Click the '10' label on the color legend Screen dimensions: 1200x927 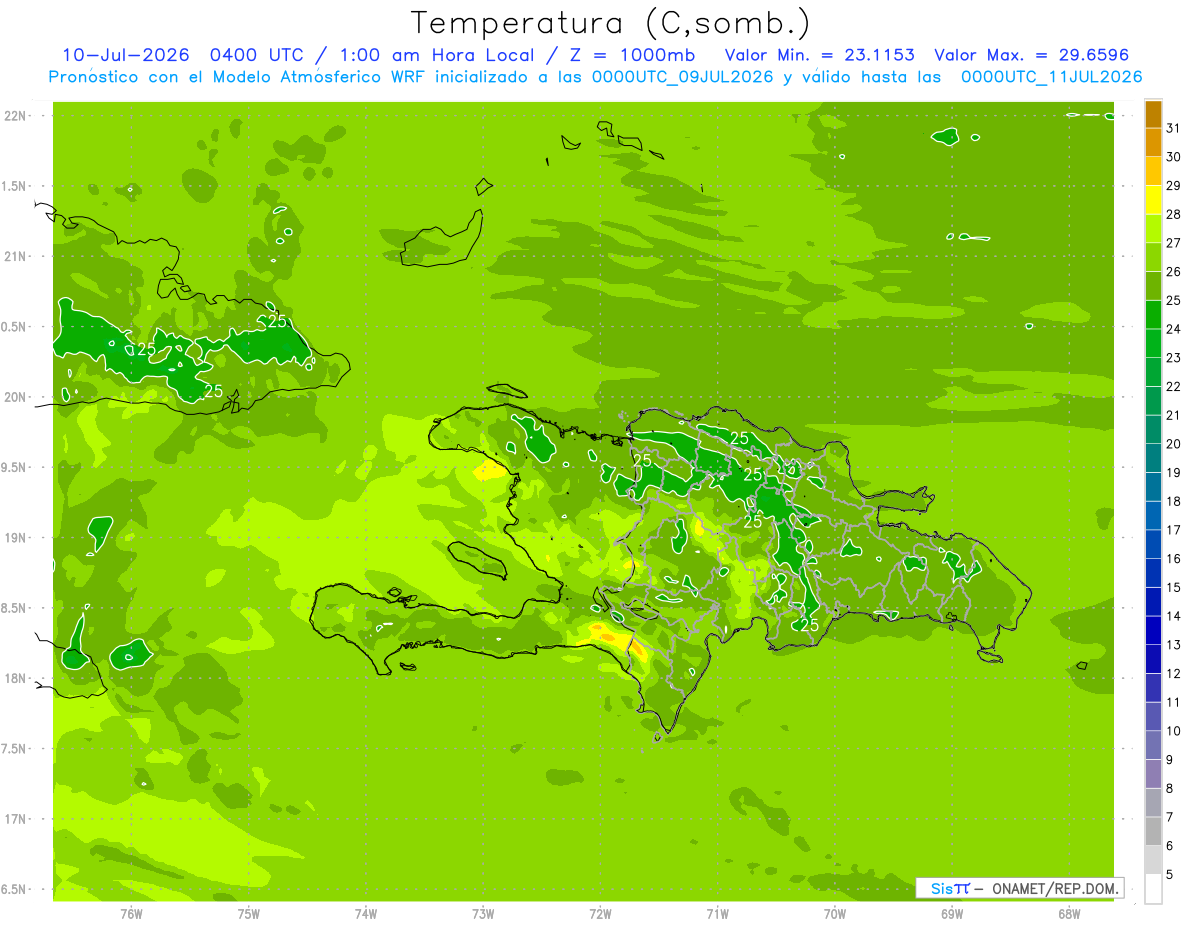(x=1173, y=731)
